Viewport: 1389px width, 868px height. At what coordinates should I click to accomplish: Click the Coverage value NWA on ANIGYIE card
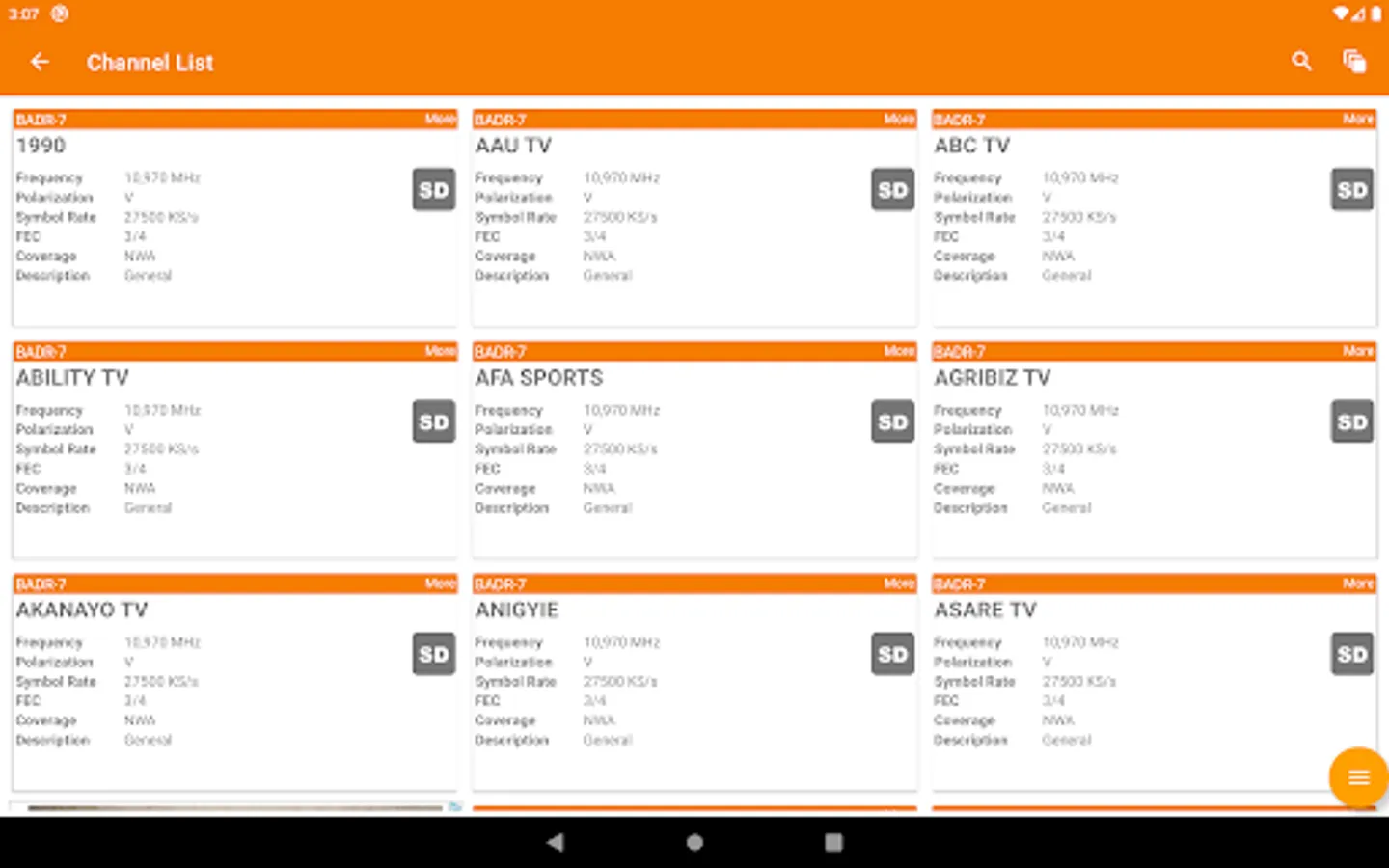click(x=599, y=720)
